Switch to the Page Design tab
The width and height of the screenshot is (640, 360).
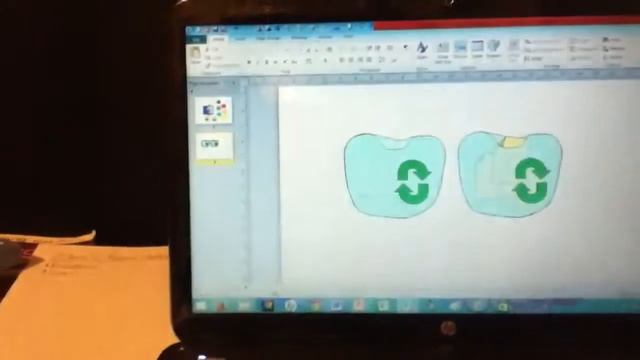click(268, 38)
